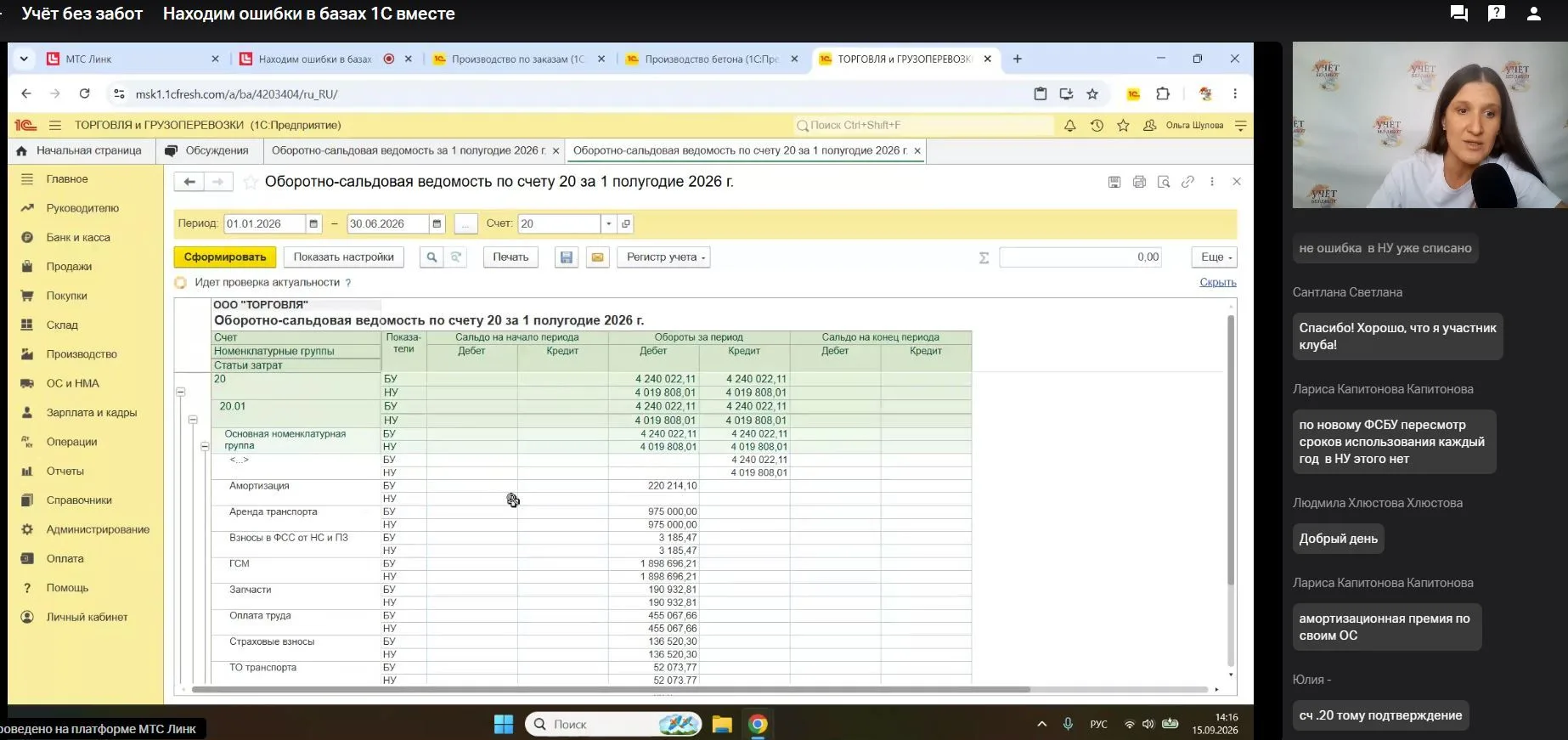Go back with the left arrow button
The height and width of the screenshot is (740, 1568).
pyautogui.click(x=189, y=182)
